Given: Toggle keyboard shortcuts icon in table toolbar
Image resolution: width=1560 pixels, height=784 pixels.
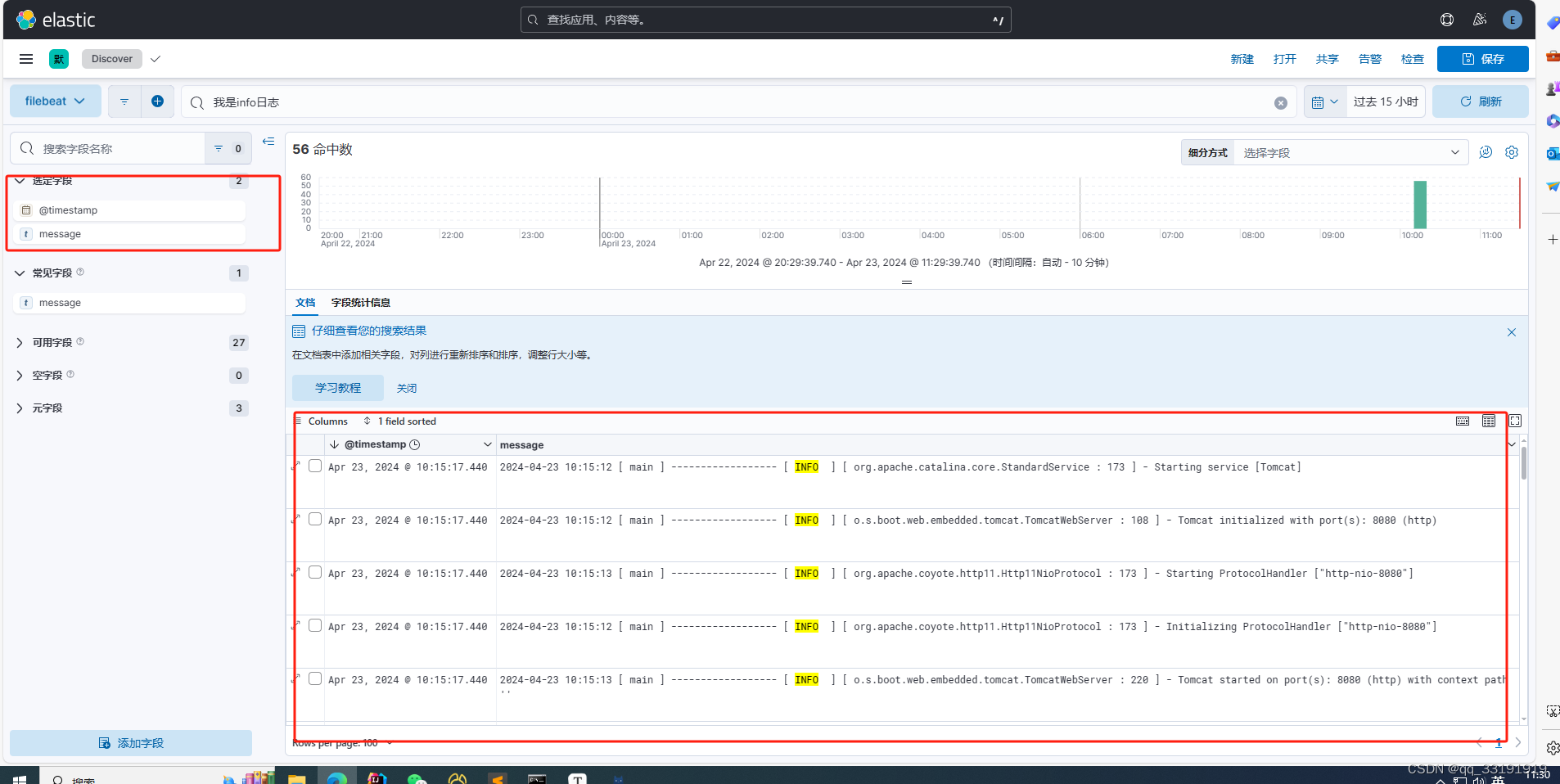Looking at the screenshot, I should point(1463,421).
